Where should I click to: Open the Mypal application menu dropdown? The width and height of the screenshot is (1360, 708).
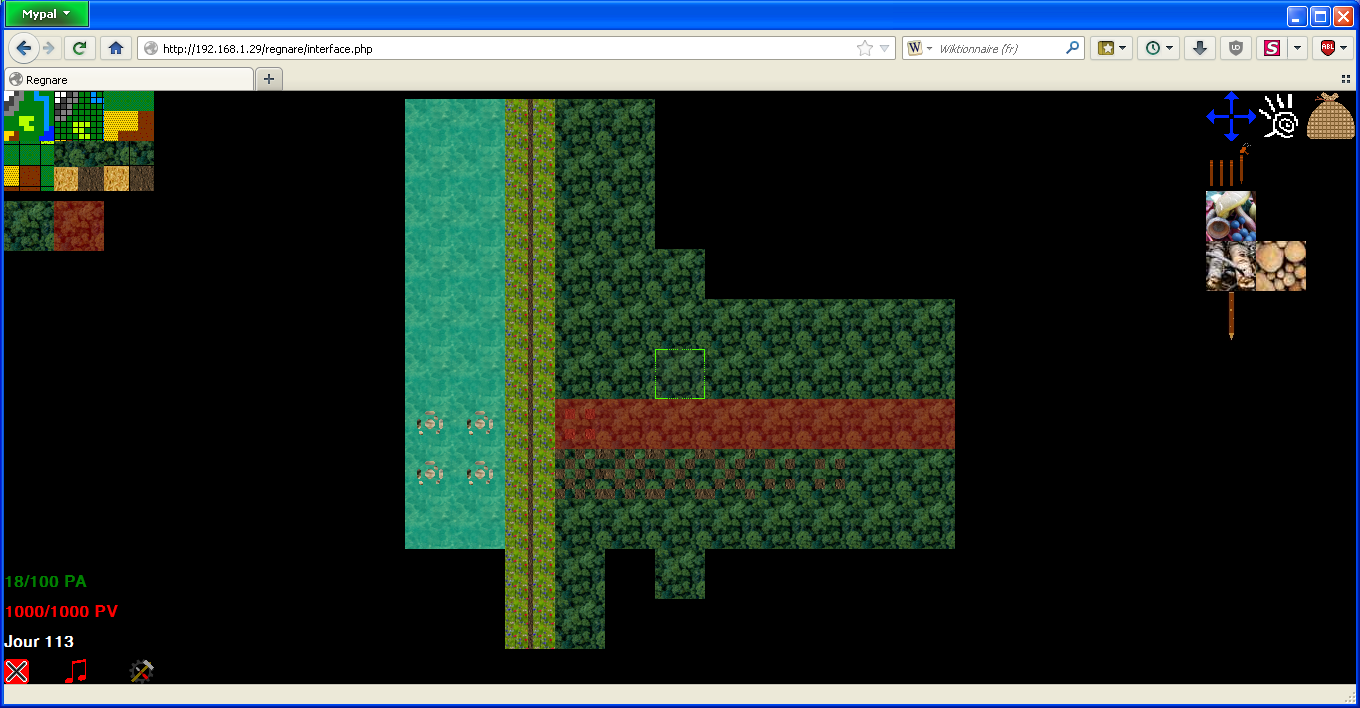tap(46, 14)
